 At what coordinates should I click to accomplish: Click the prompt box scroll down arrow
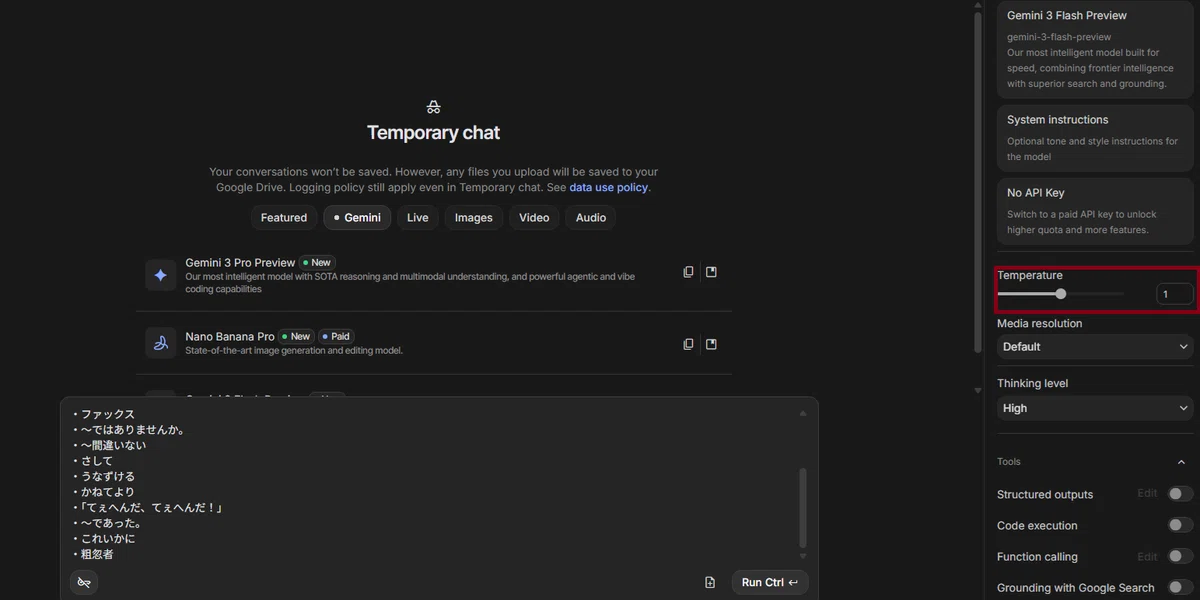click(x=802, y=555)
